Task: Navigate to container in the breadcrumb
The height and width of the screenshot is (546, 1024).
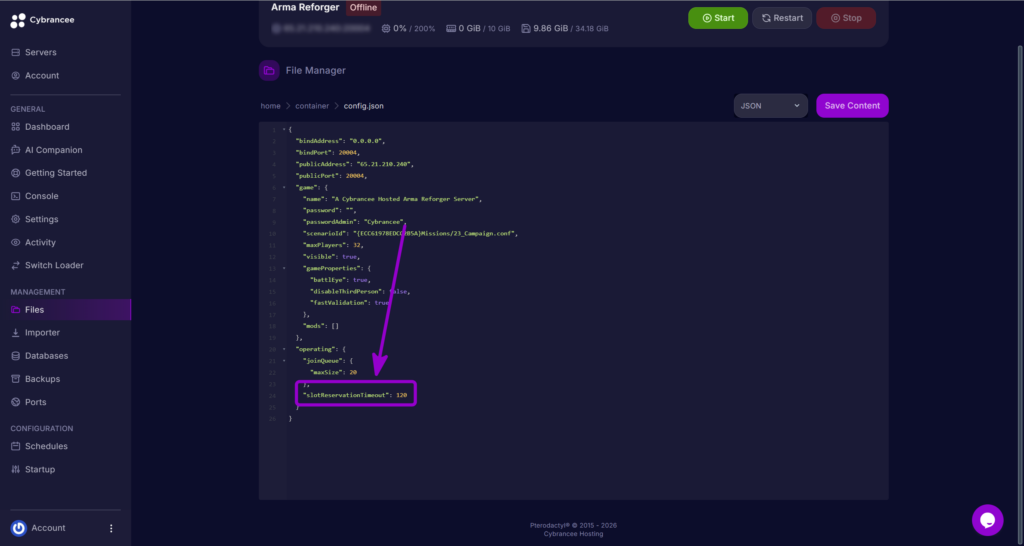Action: [x=312, y=106]
